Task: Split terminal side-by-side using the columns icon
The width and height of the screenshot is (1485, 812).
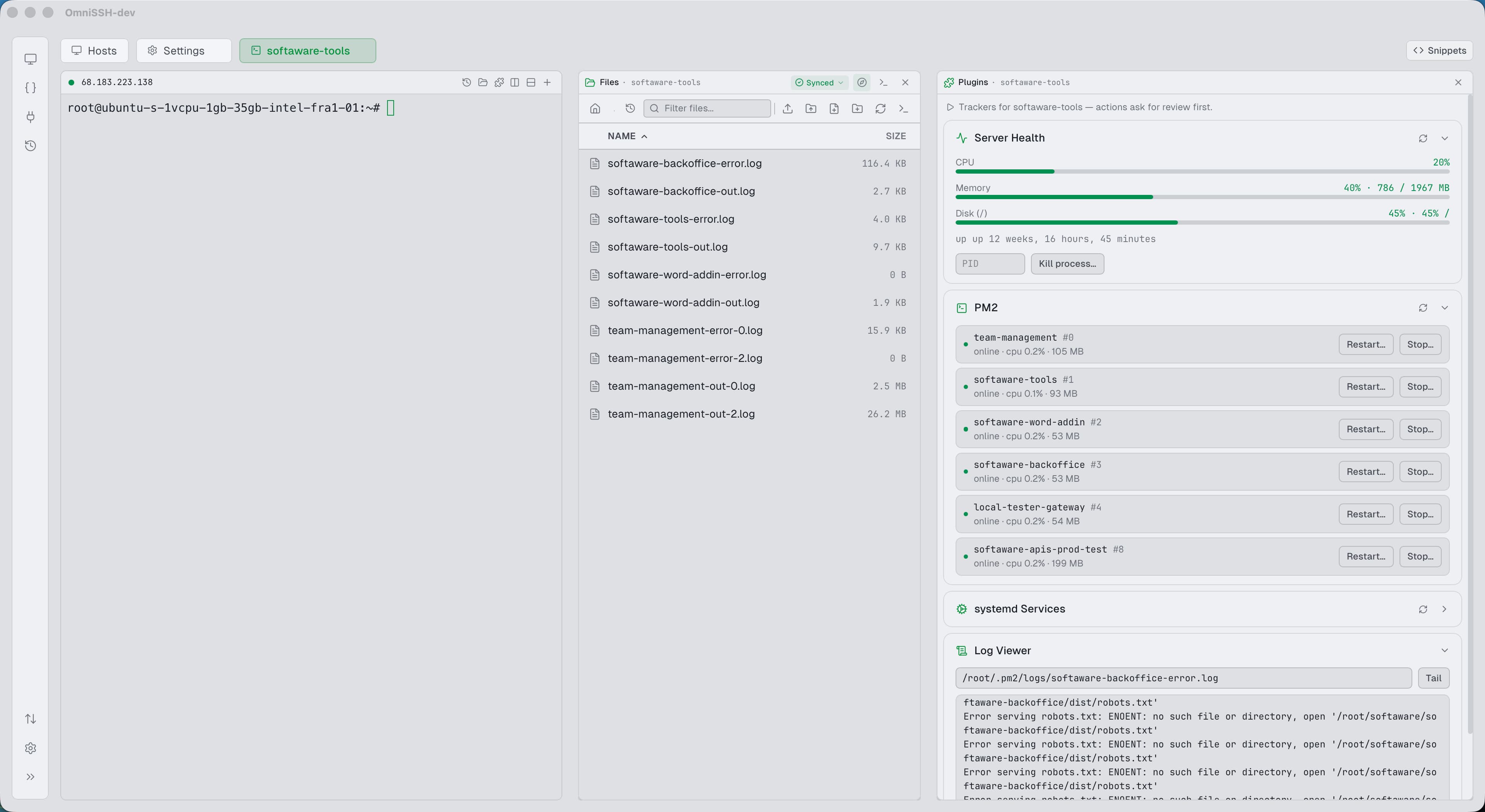Action: [x=515, y=82]
